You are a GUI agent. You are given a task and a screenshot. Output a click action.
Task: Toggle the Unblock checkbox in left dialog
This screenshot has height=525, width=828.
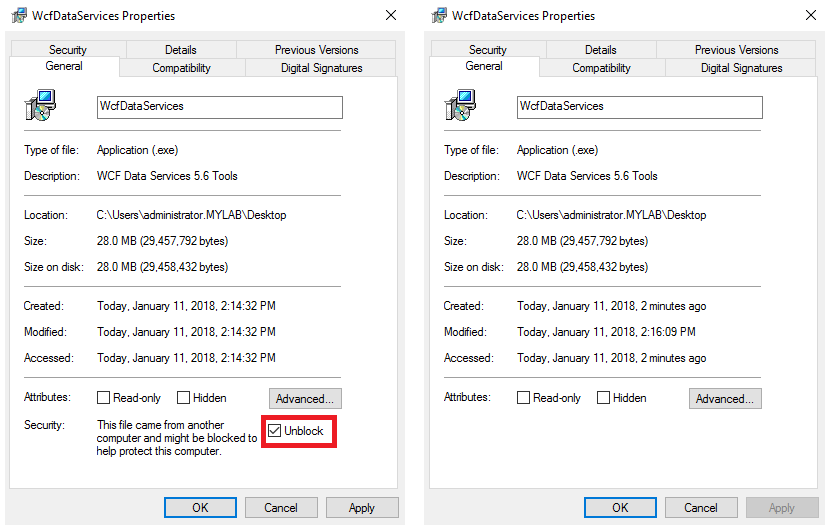pyautogui.click(x=274, y=430)
